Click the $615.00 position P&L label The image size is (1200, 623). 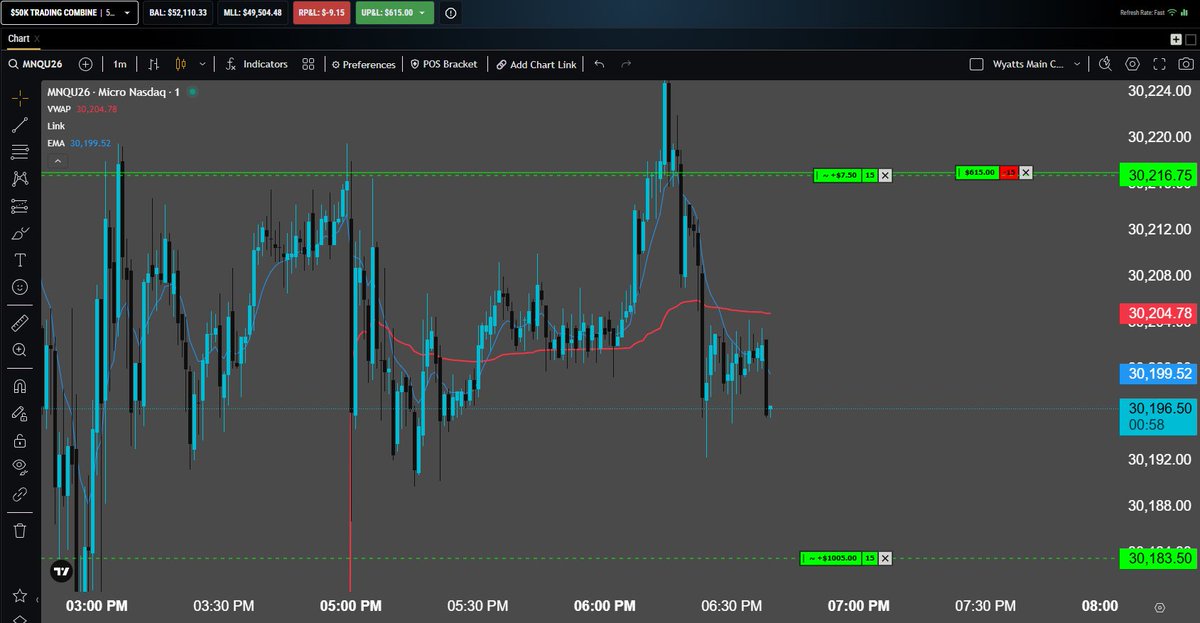pyautogui.click(x=979, y=172)
